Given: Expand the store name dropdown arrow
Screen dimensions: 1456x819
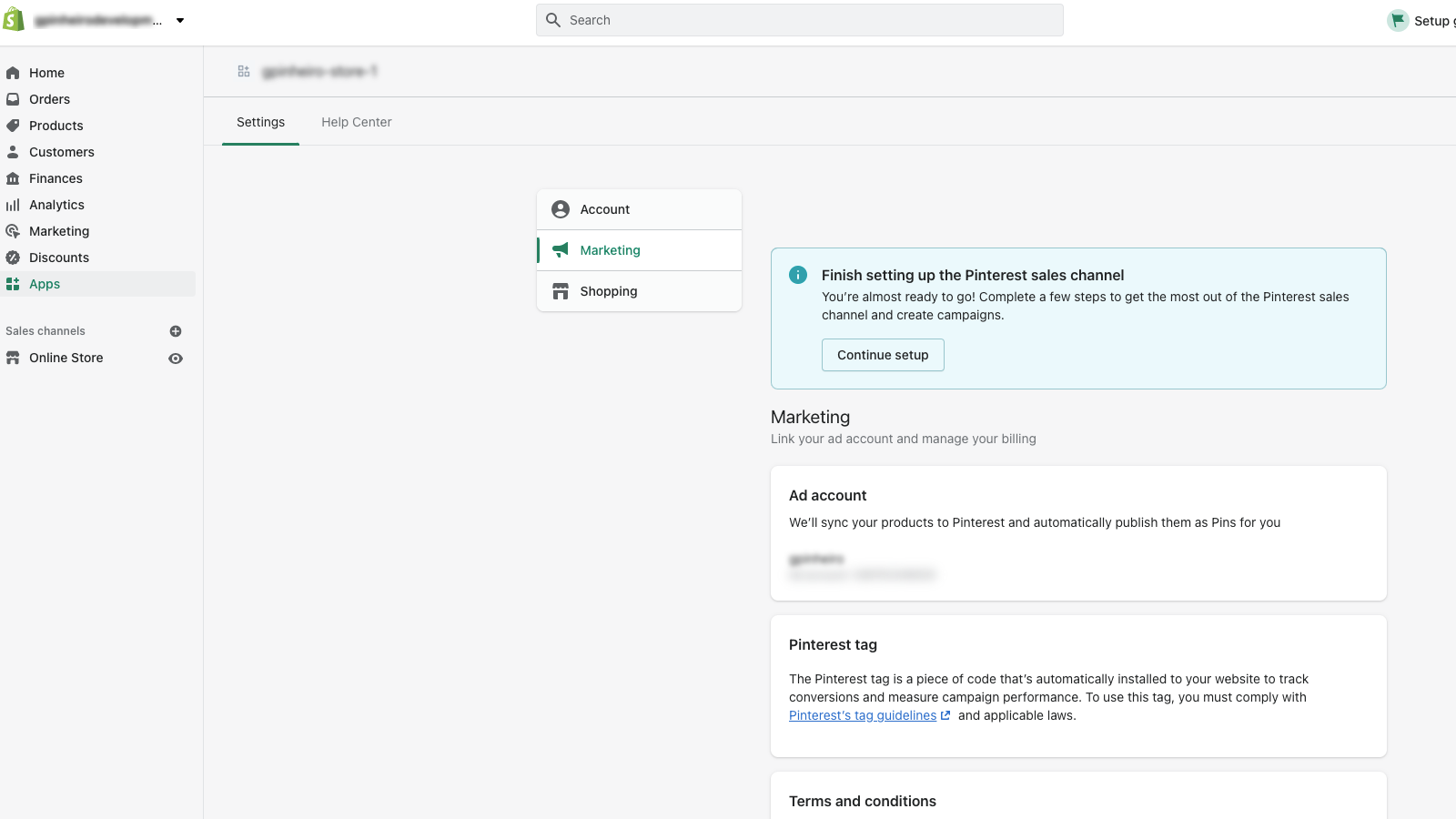Looking at the screenshot, I should point(180,20).
